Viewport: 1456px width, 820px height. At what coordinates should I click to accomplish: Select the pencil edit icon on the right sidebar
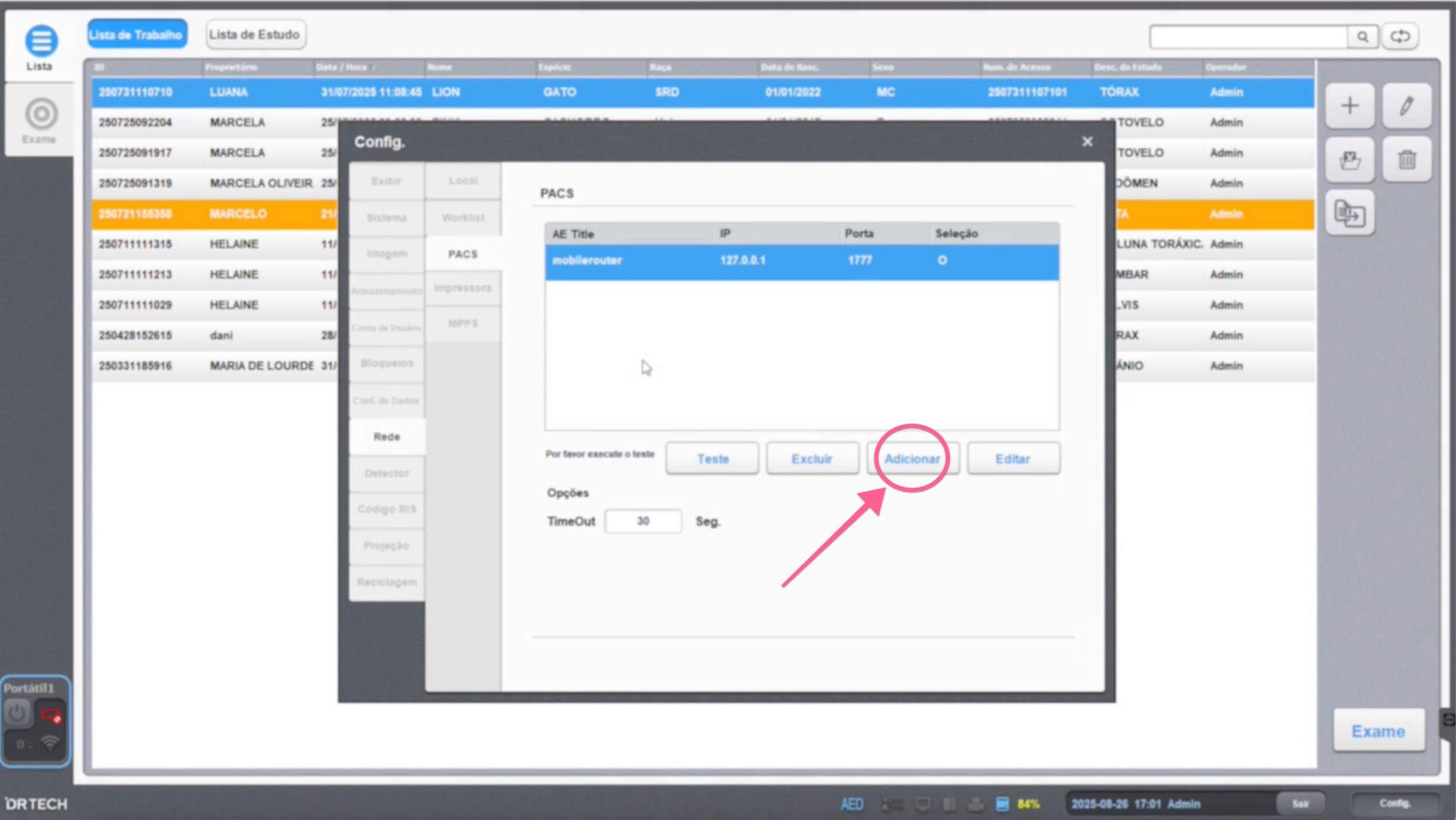1406,105
